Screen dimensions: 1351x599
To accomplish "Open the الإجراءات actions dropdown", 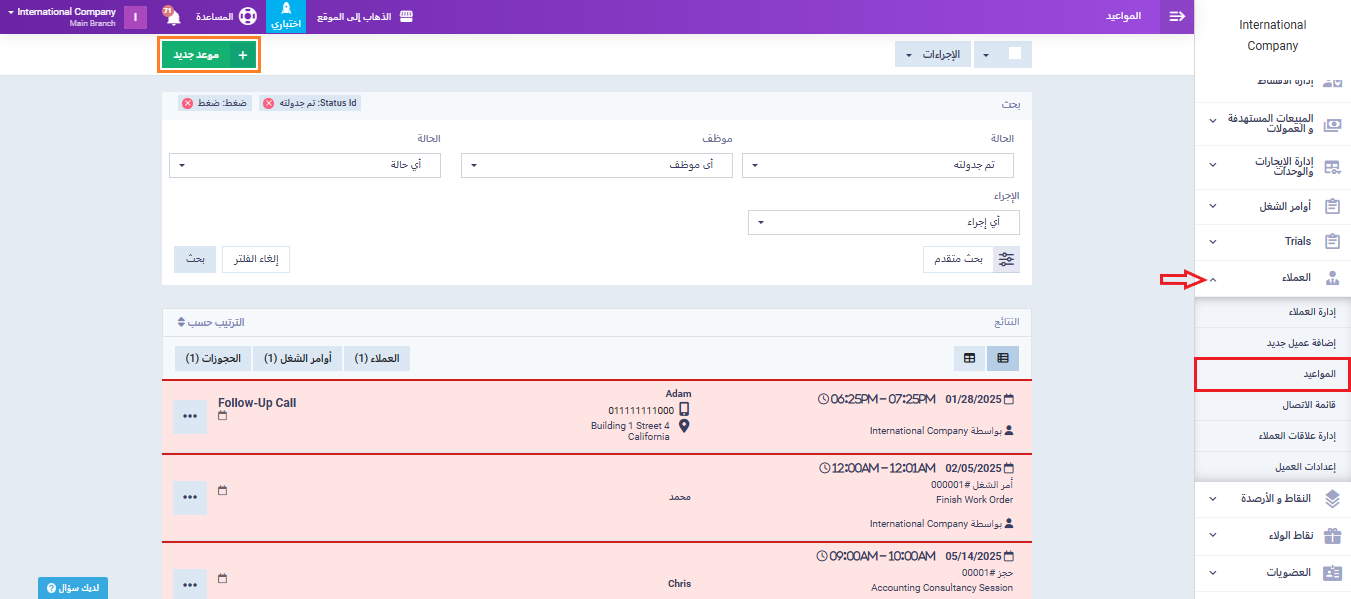I will pyautogui.click(x=931, y=54).
